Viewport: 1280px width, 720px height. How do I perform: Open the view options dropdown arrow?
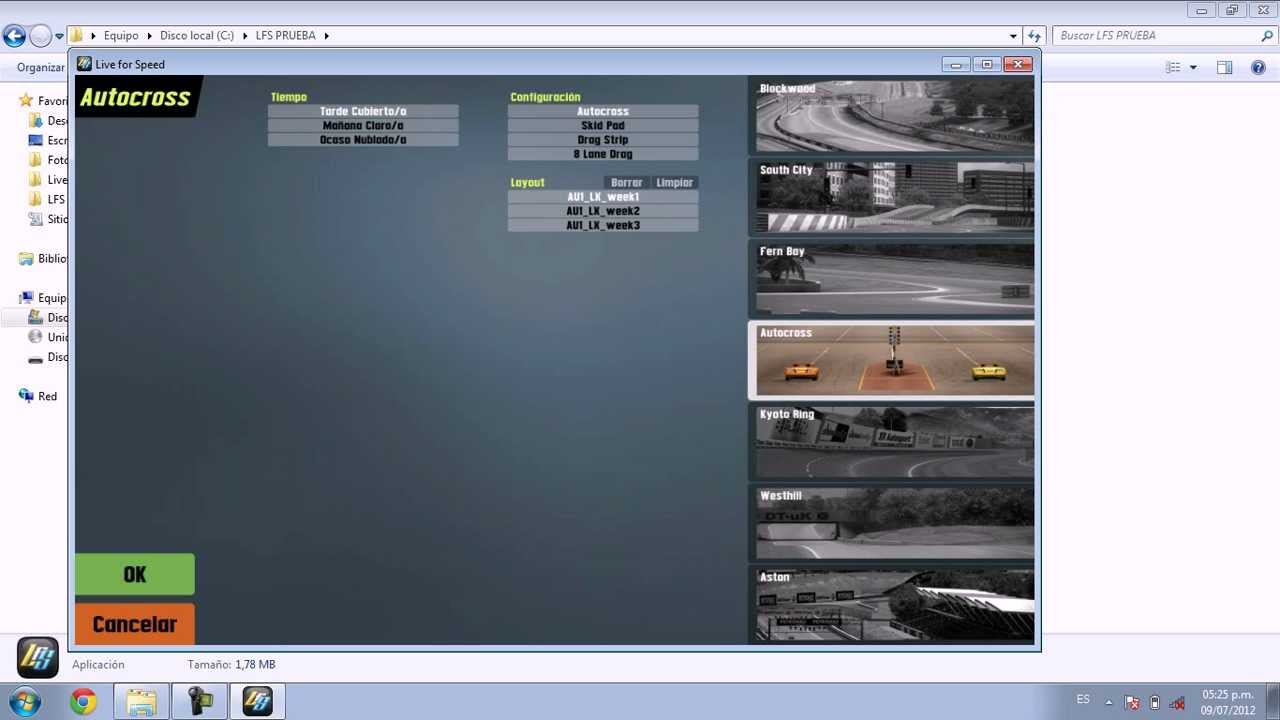[x=1193, y=67]
